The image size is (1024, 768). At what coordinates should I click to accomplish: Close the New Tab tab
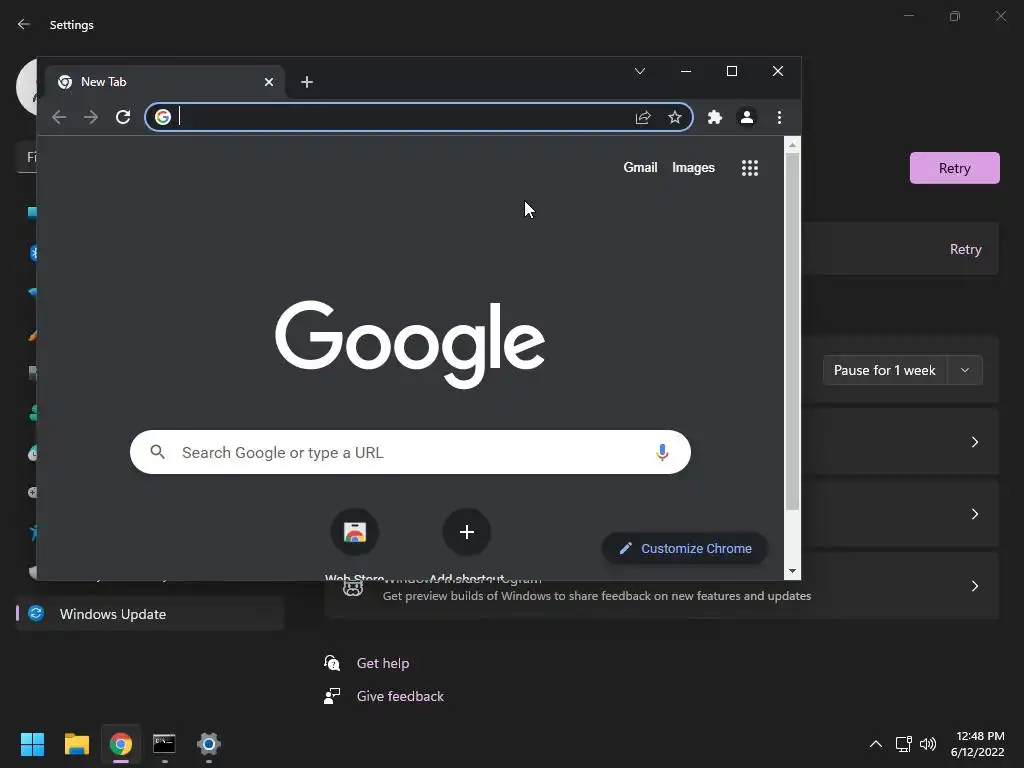[268, 82]
